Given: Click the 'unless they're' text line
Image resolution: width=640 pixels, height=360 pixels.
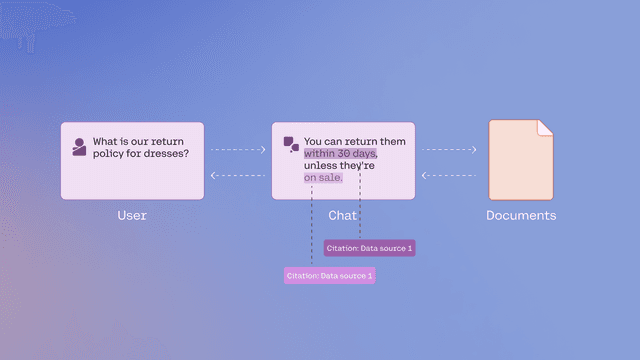Looking at the screenshot, I should coord(339,166).
